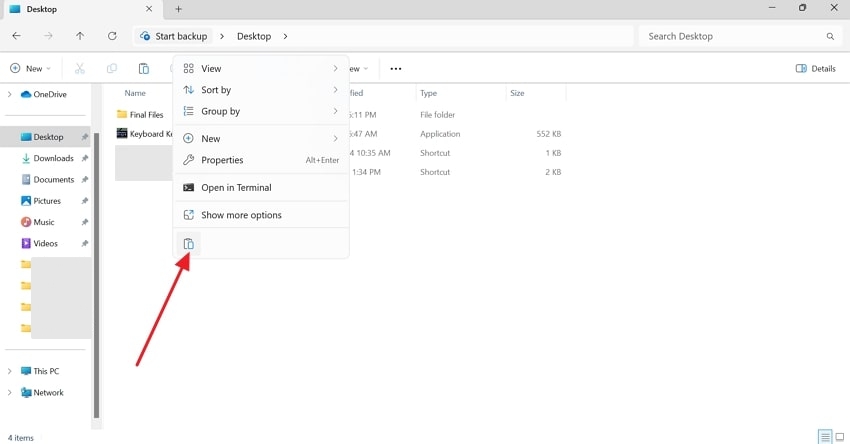Click the Copy icon in toolbar
This screenshot has height=444, width=850.
click(x=112, y=69)
